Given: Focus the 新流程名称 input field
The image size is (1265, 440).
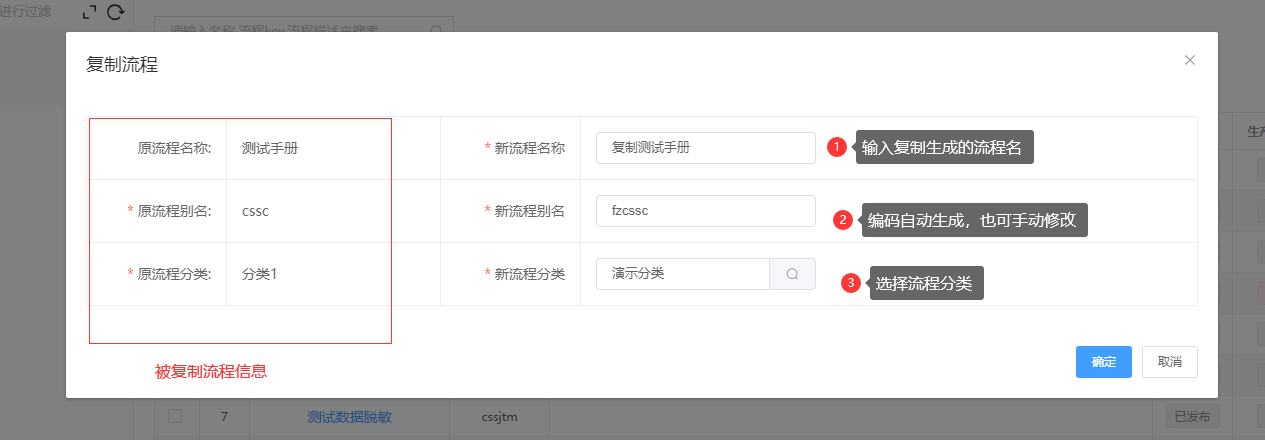Looking at the screenshot, I should (705, 148).
